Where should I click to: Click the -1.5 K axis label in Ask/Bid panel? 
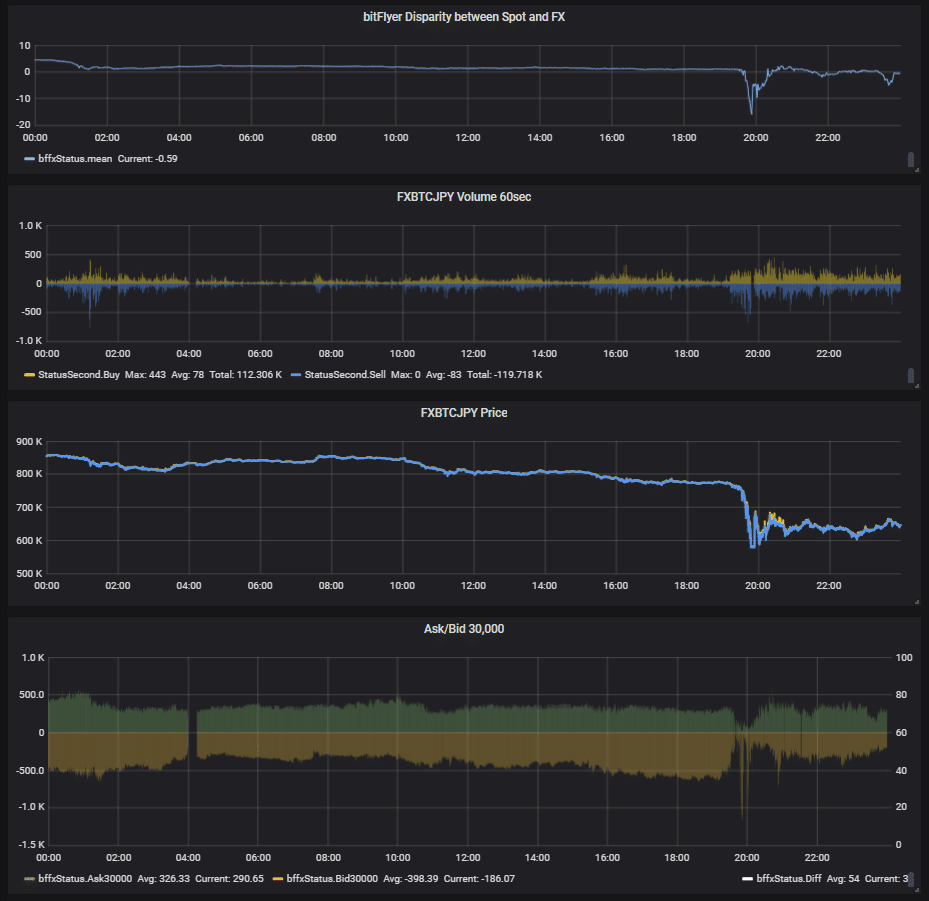(x=33, y=845)
